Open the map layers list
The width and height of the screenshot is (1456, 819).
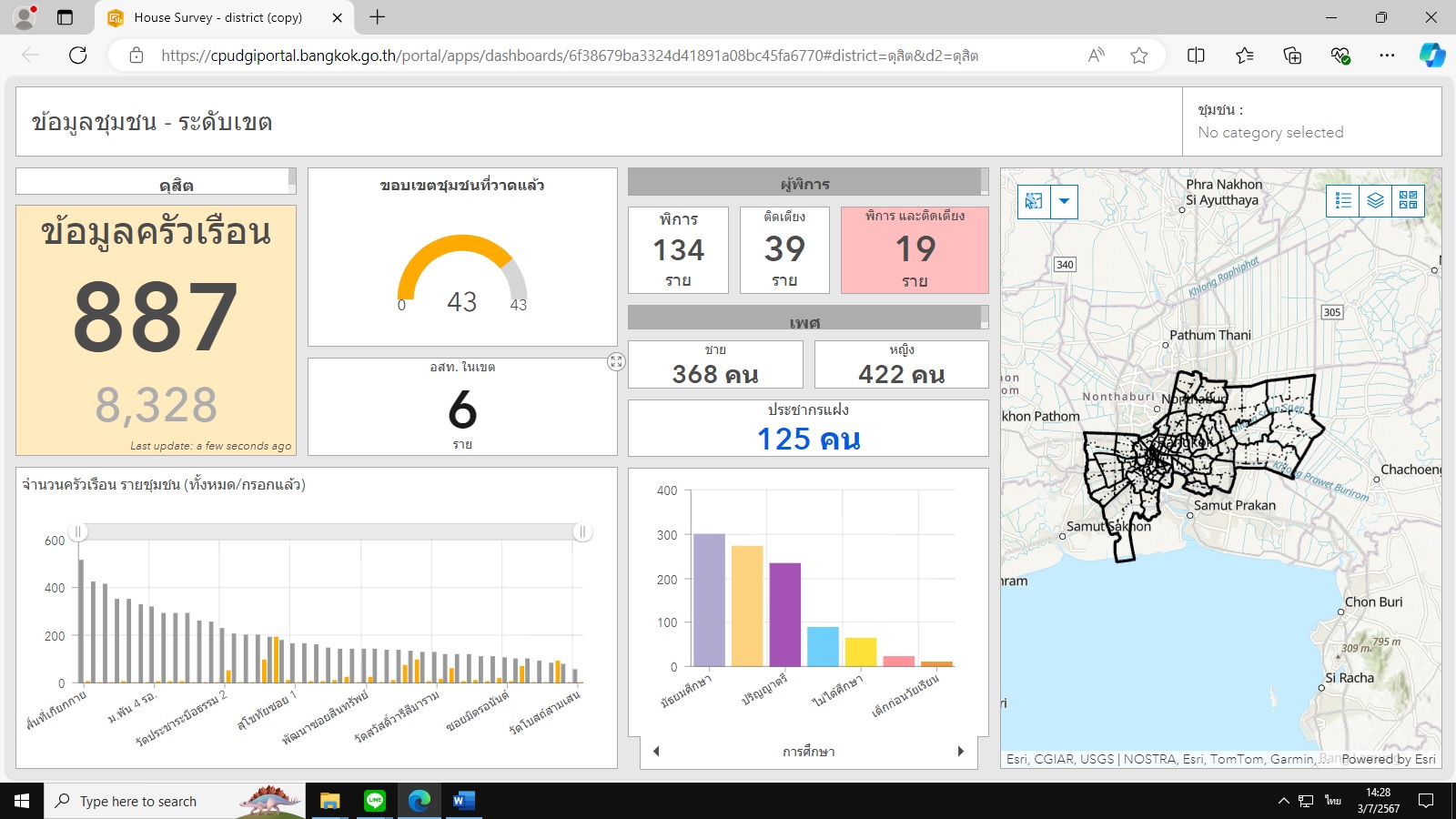[x=1376, y=201]
